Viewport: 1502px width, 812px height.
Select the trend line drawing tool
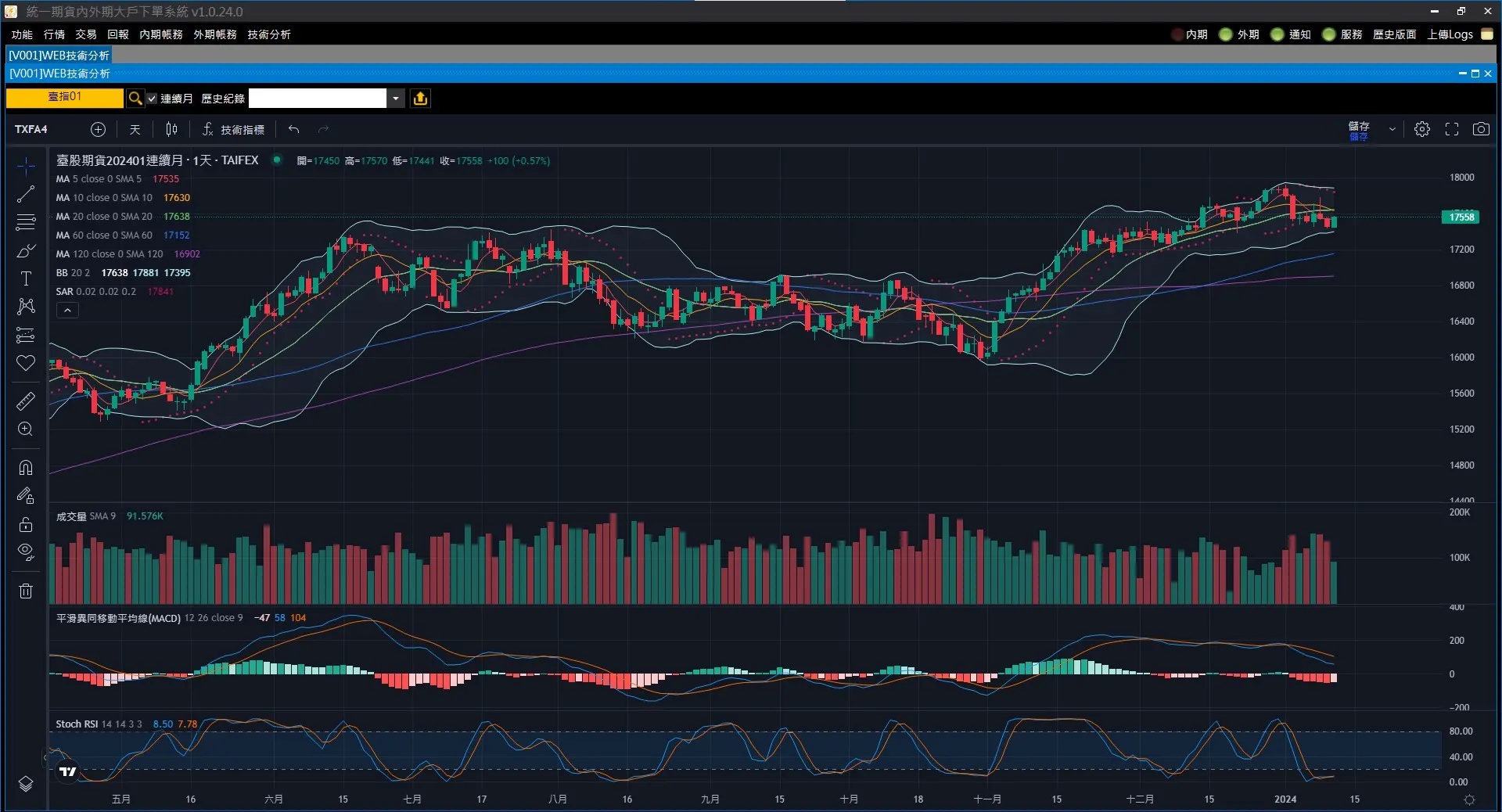[x=26, y=194]
